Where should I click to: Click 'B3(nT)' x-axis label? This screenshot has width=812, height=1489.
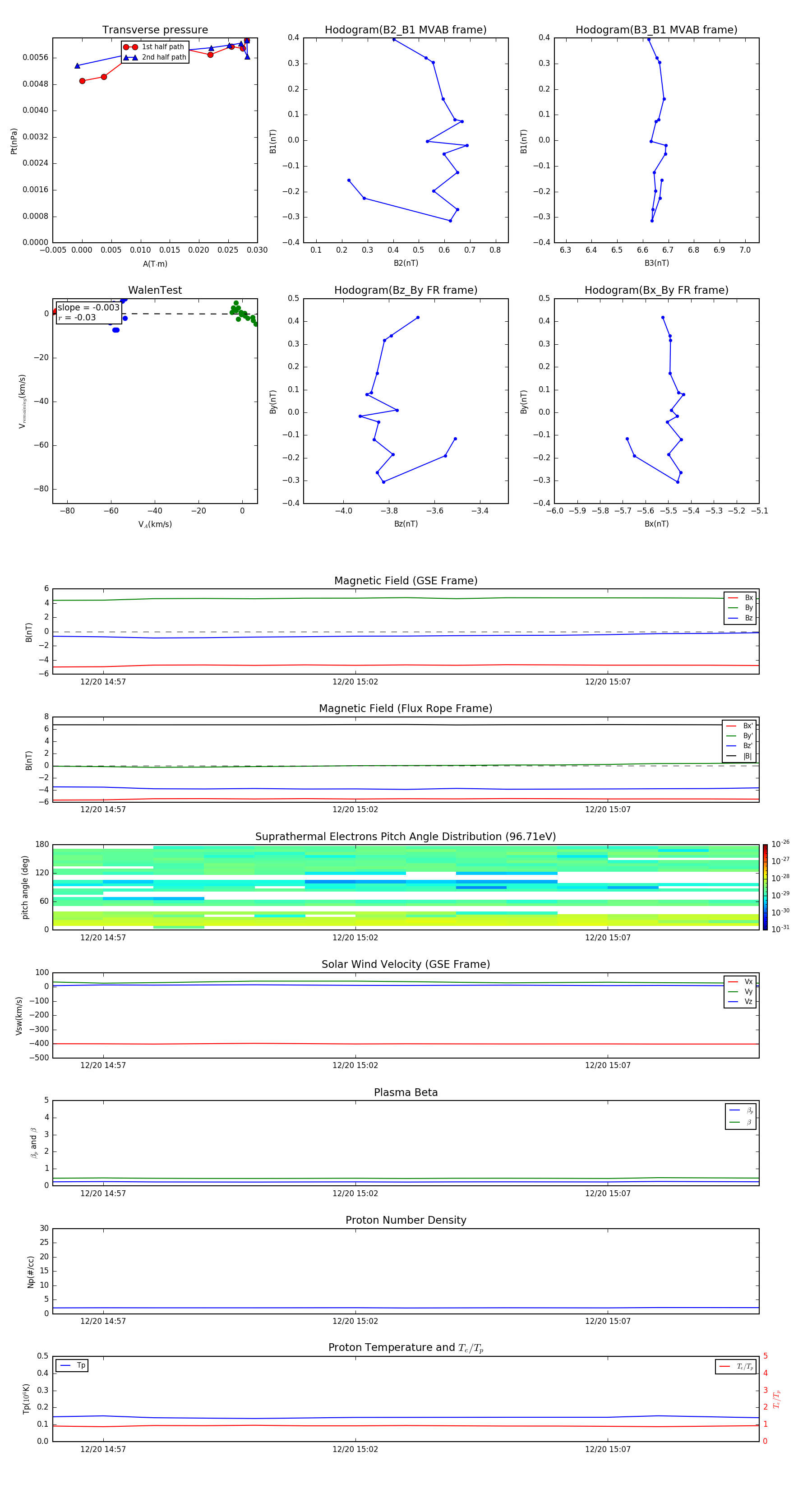656,263
